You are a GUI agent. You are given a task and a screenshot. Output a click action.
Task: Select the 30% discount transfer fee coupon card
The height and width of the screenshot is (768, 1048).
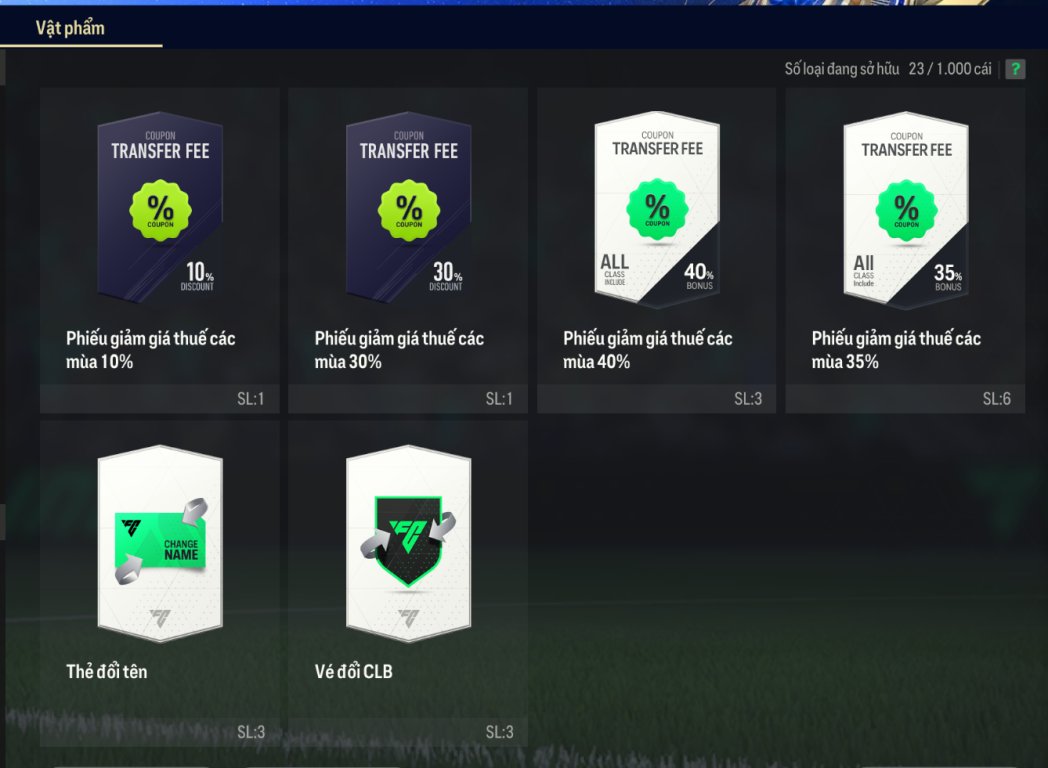coord(408,209)
